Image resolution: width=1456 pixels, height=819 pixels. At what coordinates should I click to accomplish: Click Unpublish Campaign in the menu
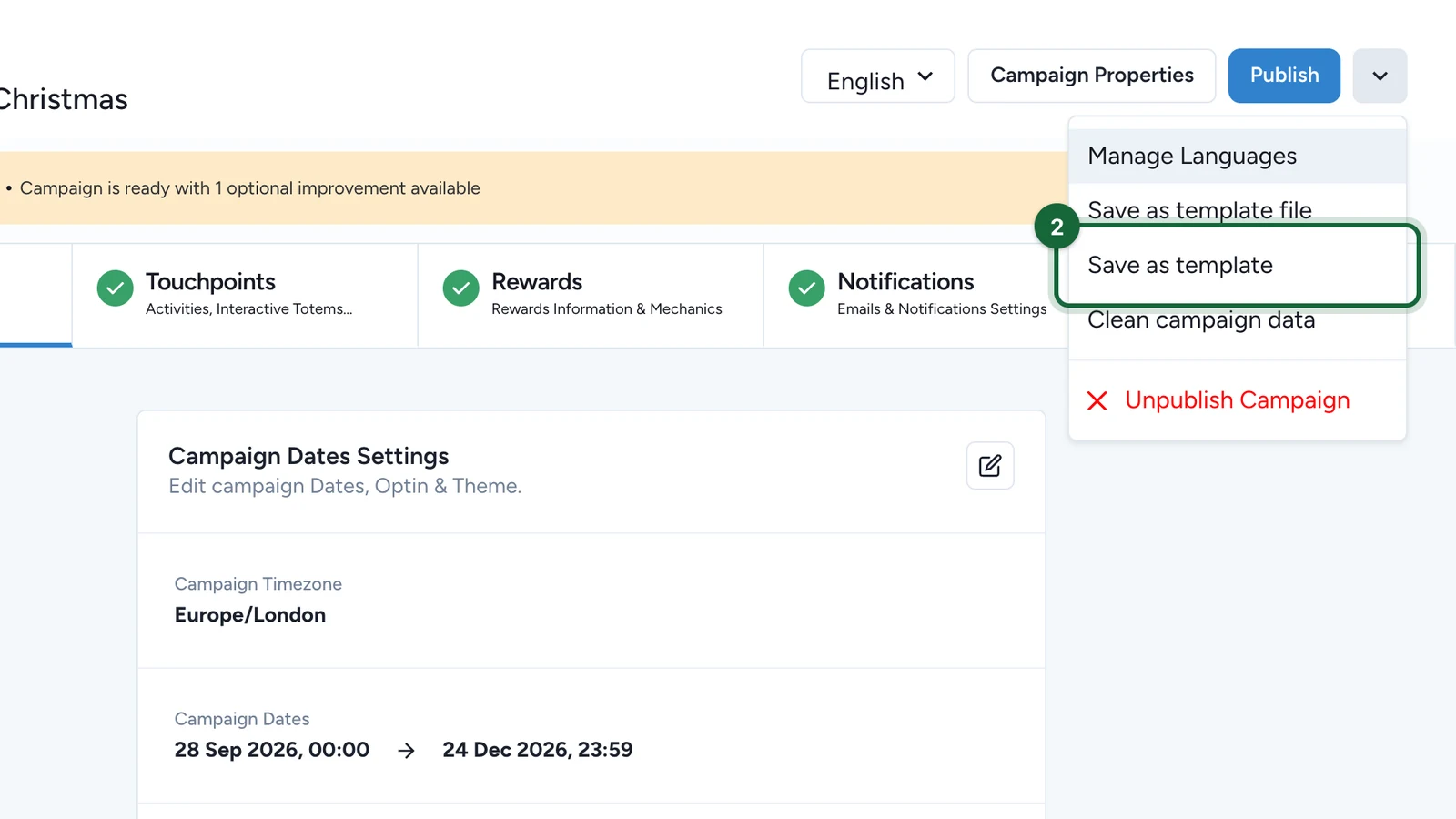pos(1238,400)
